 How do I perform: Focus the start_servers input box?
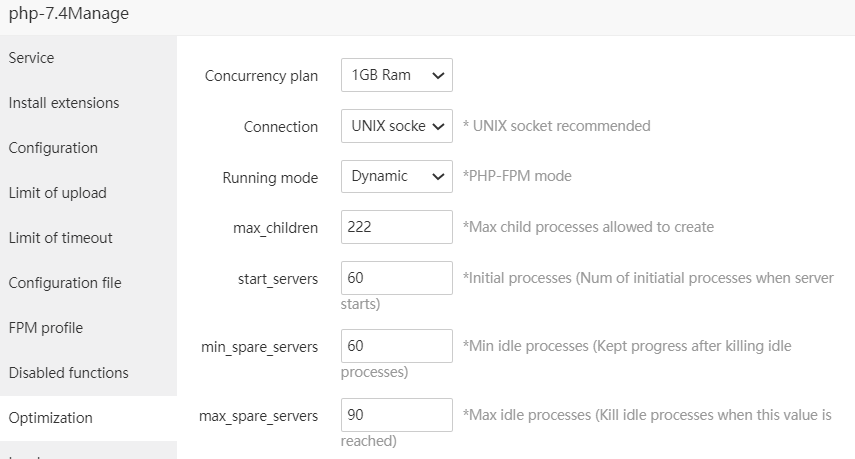click(396, 278)
